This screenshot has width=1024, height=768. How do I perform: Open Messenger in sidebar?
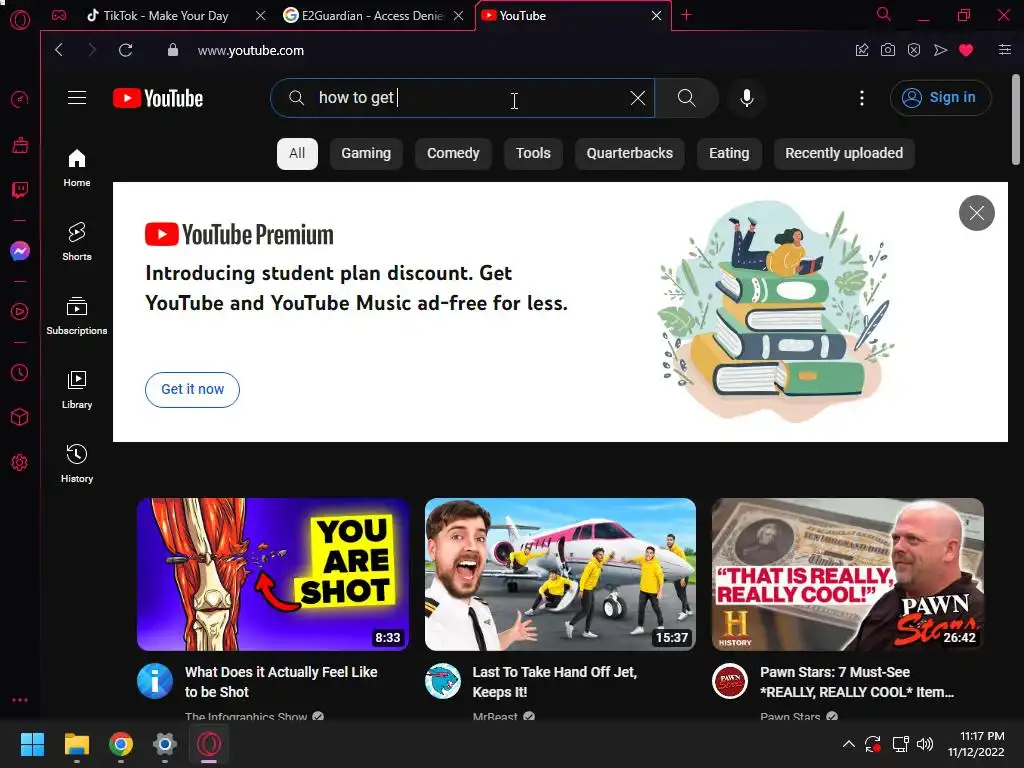click(20, 251)
